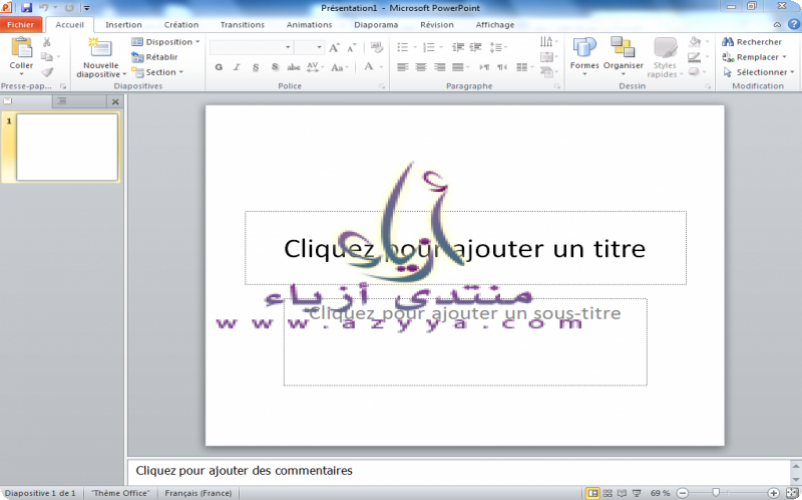Switch to slide sorter view in status bar
This screenshot has height=500, width=802.
[608, 493]
